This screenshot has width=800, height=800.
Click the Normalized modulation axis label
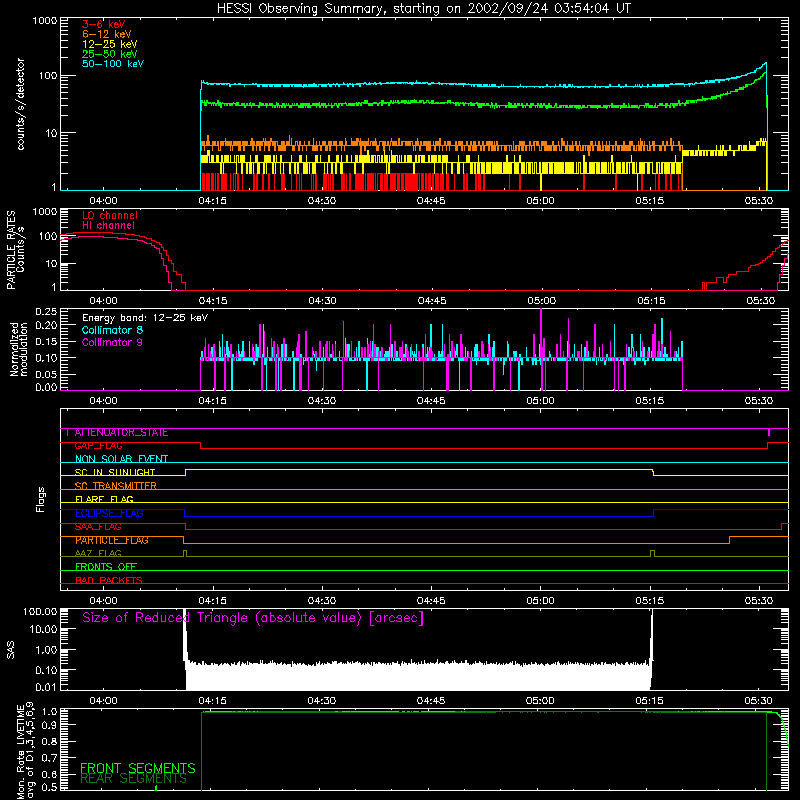tap(19, 349)
